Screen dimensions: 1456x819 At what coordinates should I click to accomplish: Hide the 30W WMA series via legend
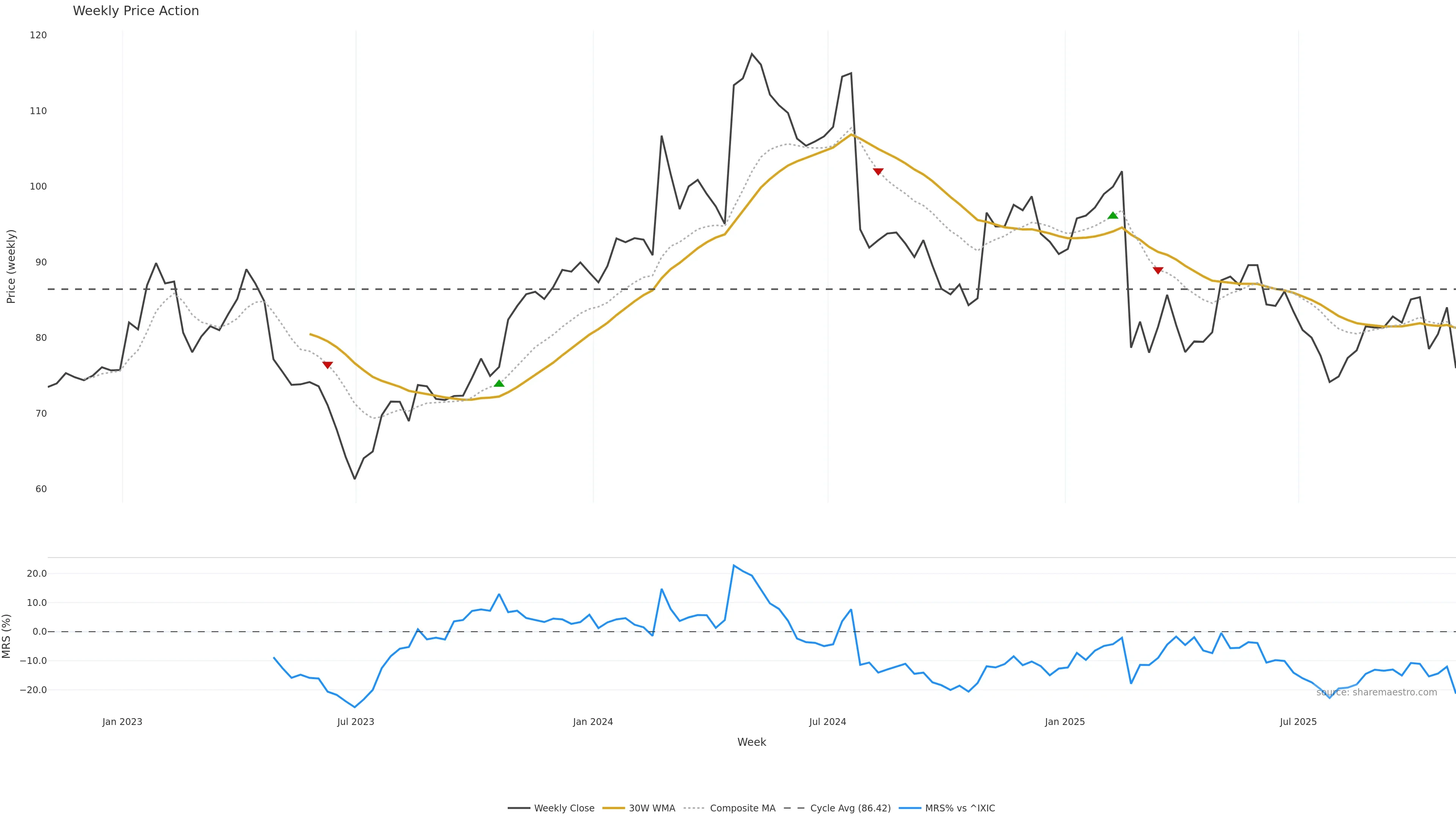click(x=652, y=808)
